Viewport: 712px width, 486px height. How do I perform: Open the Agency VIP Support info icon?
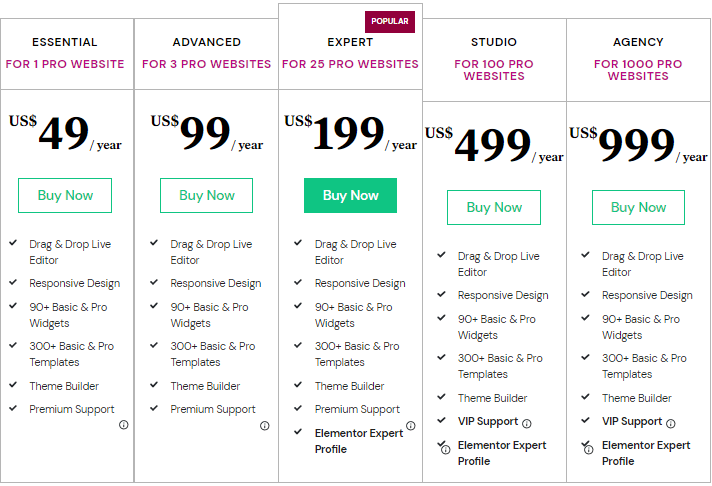(x=671, y=424)
